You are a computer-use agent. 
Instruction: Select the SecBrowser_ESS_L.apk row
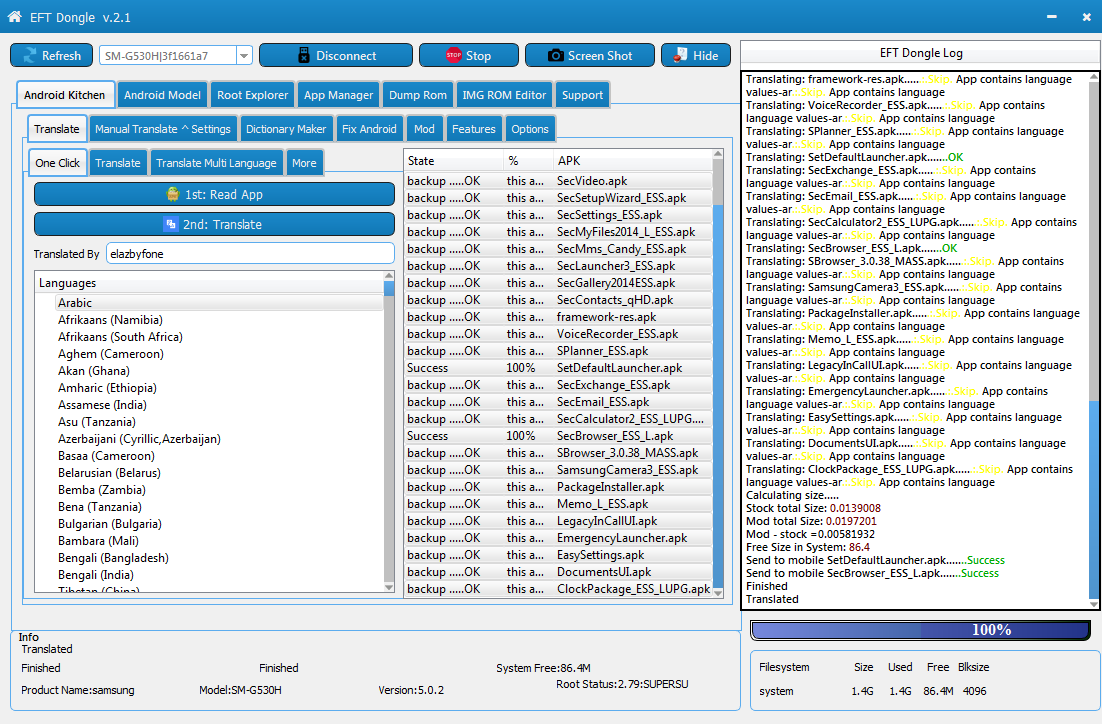559,436
